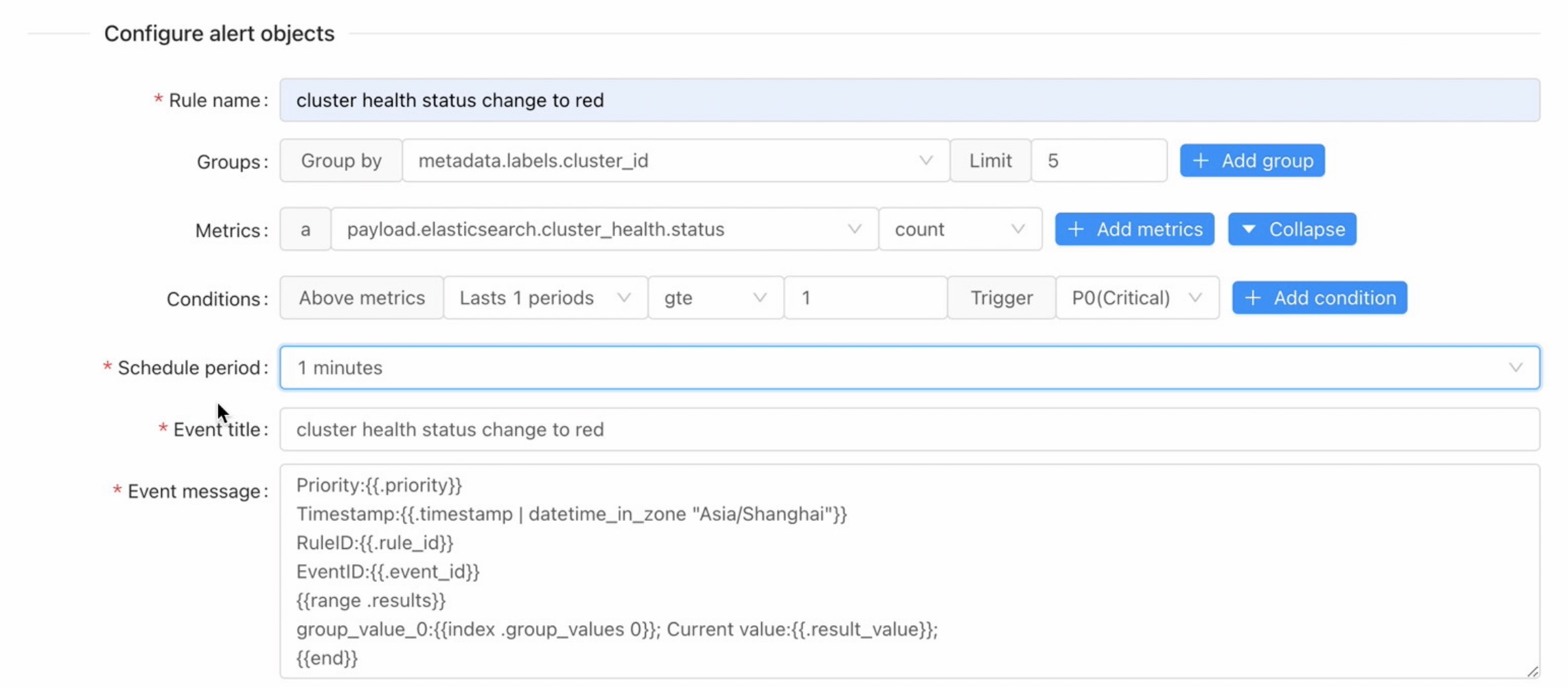Click the plus icon on Add group
Viewport: 1568px width, 687px height.
coord(1201,161)
